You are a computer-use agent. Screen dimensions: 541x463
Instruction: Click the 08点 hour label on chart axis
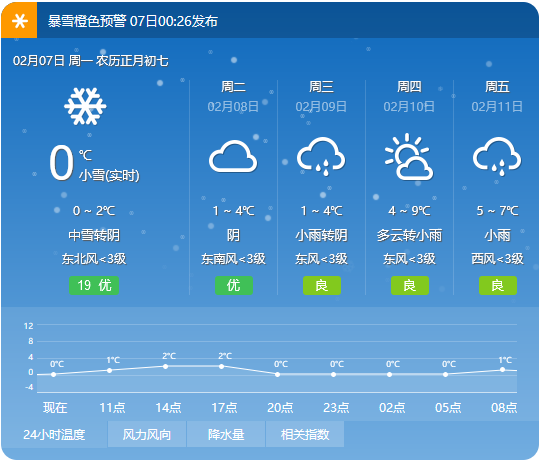504,408
